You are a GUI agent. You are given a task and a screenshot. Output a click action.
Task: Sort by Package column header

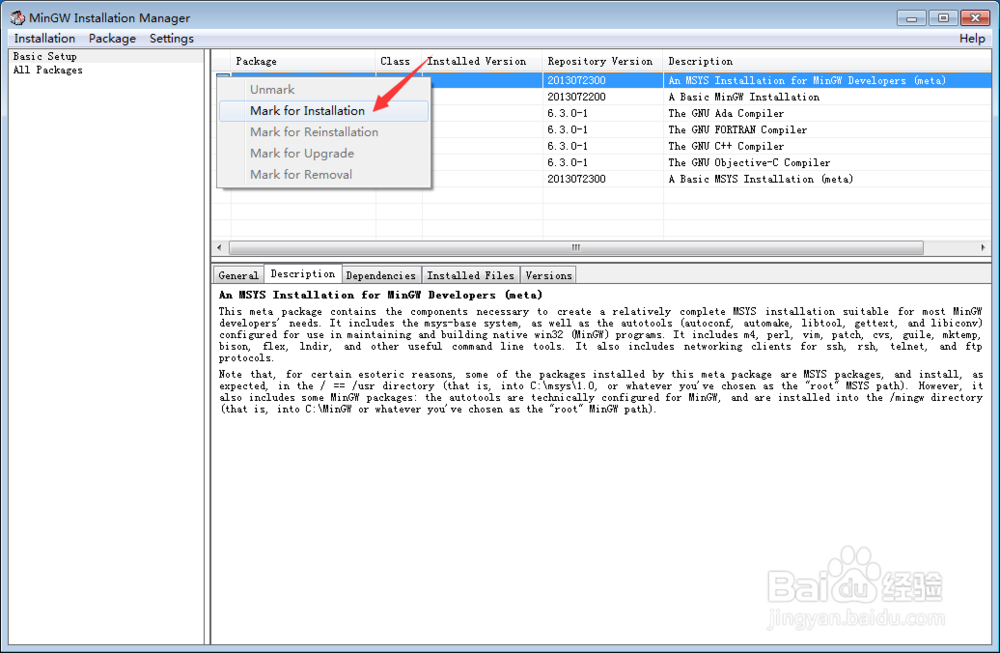click(303, 61)
